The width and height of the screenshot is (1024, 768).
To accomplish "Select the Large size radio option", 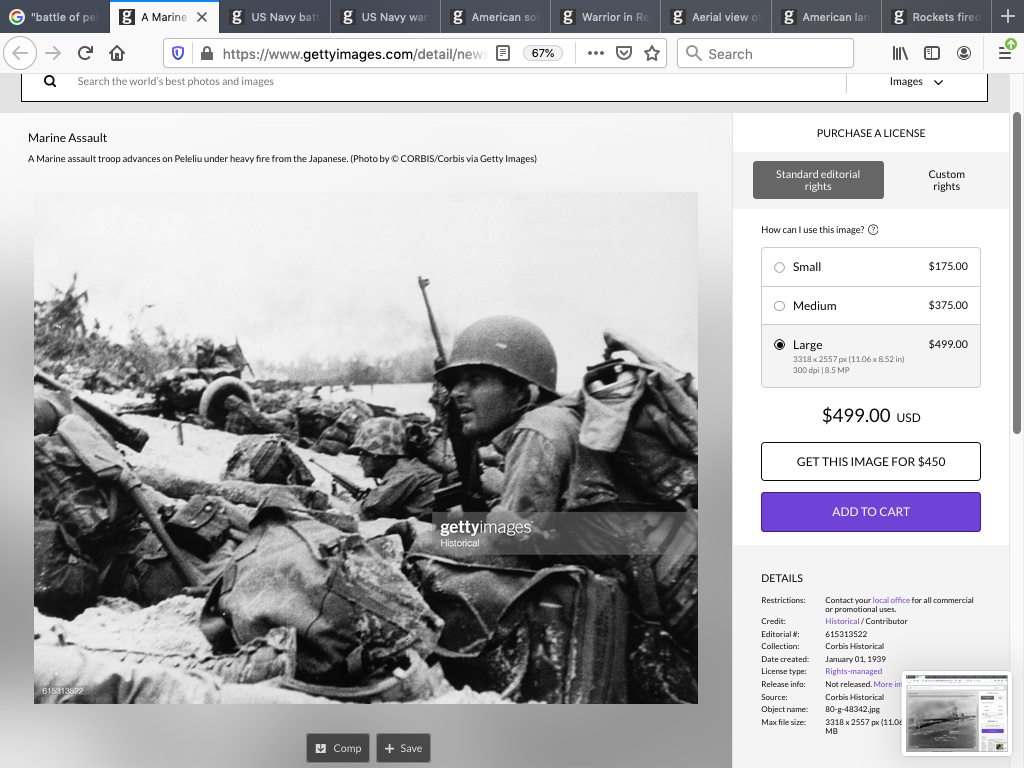I will pyautogui.click(x=780, y=345).
